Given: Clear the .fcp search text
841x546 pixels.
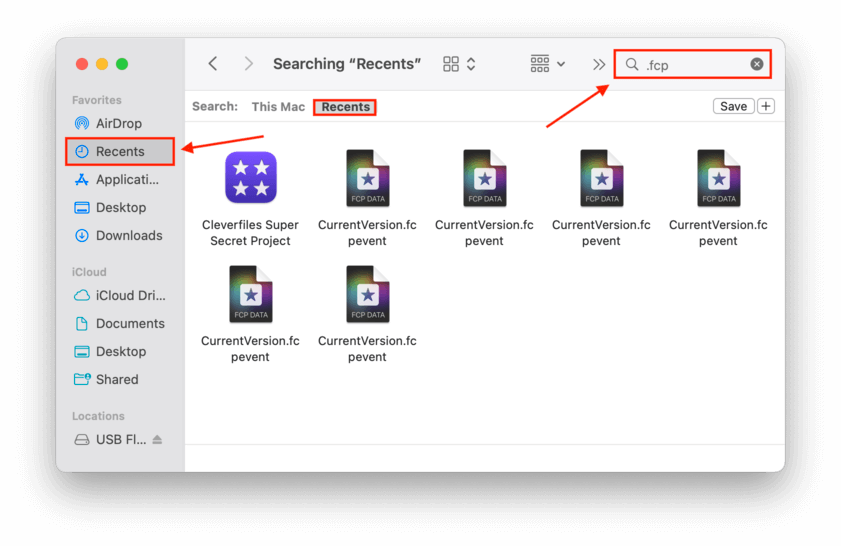Looking at the screenshot, I should coord(757,64).
